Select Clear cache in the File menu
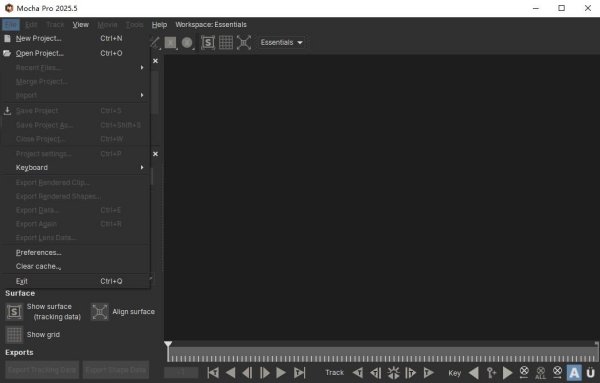This screenshot has width=600, height=383. point(75,266)
